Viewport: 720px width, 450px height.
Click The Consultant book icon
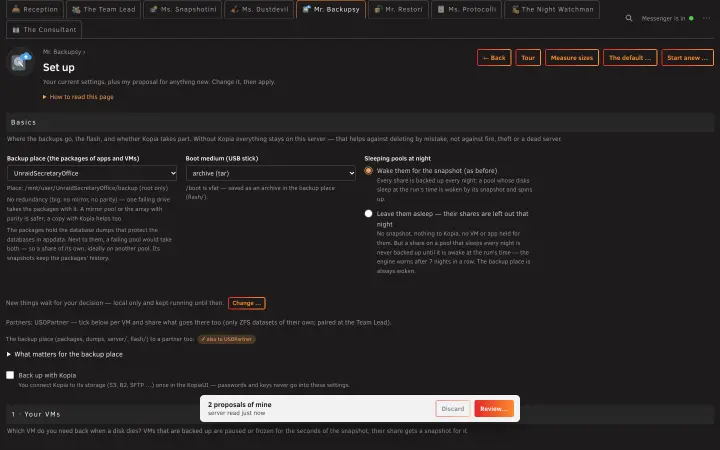pyautogui.click(x=16, y=30)
